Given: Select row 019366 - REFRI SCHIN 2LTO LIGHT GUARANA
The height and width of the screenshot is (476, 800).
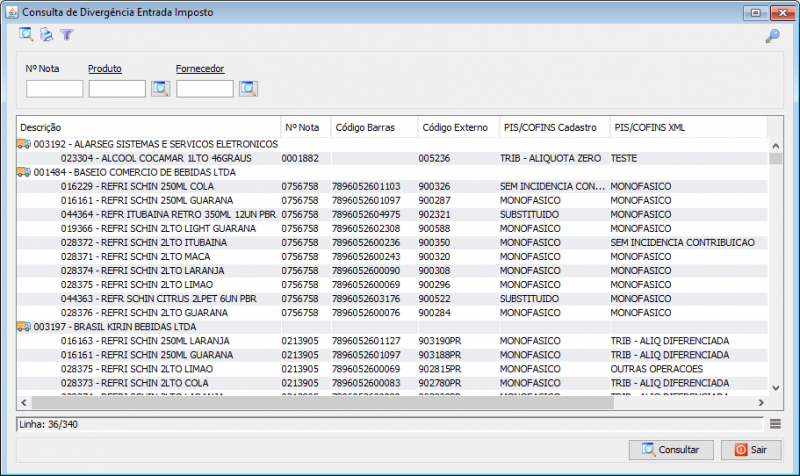Looking at the screenshot, I should tap(392, 229).
